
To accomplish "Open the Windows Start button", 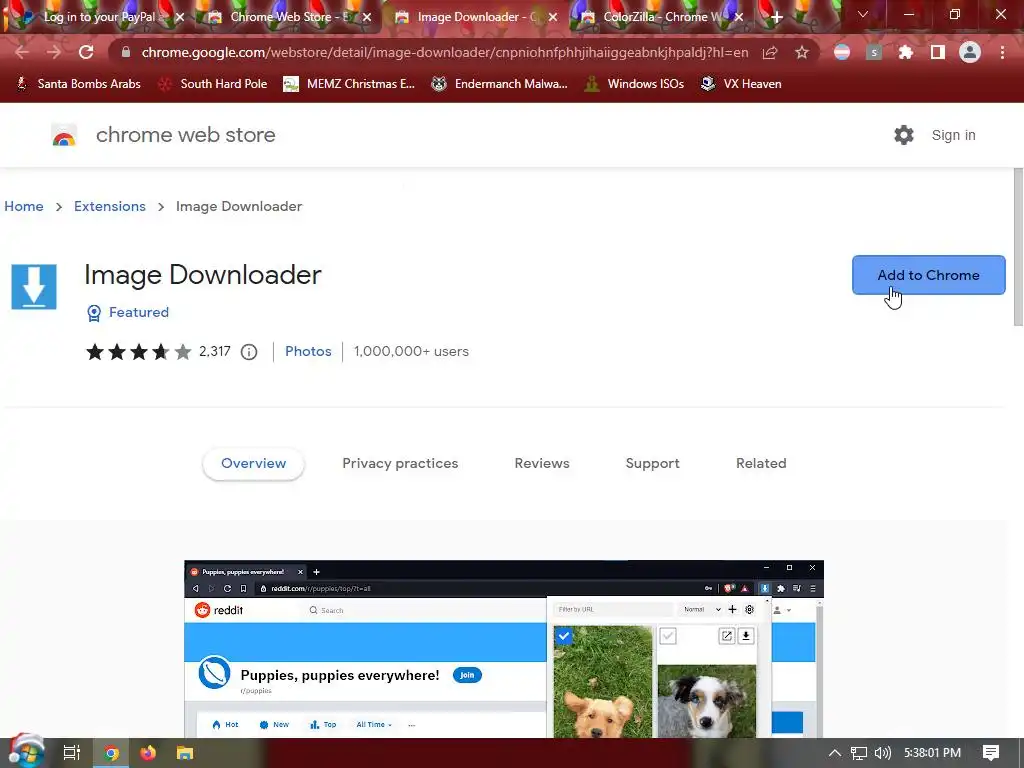I will click(26, 752).
